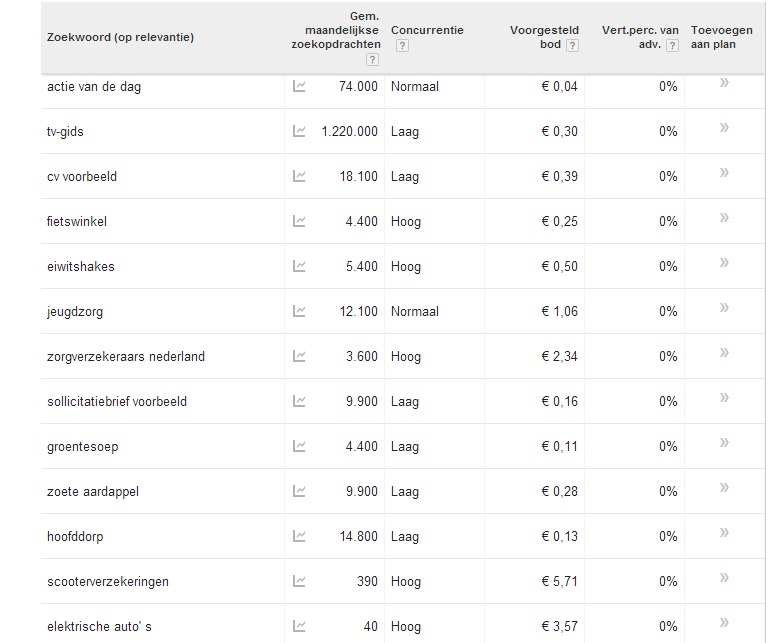Sort by Zoekwoord (op relevantie) header
Screen dimensions: 770x643
[120, 37]
